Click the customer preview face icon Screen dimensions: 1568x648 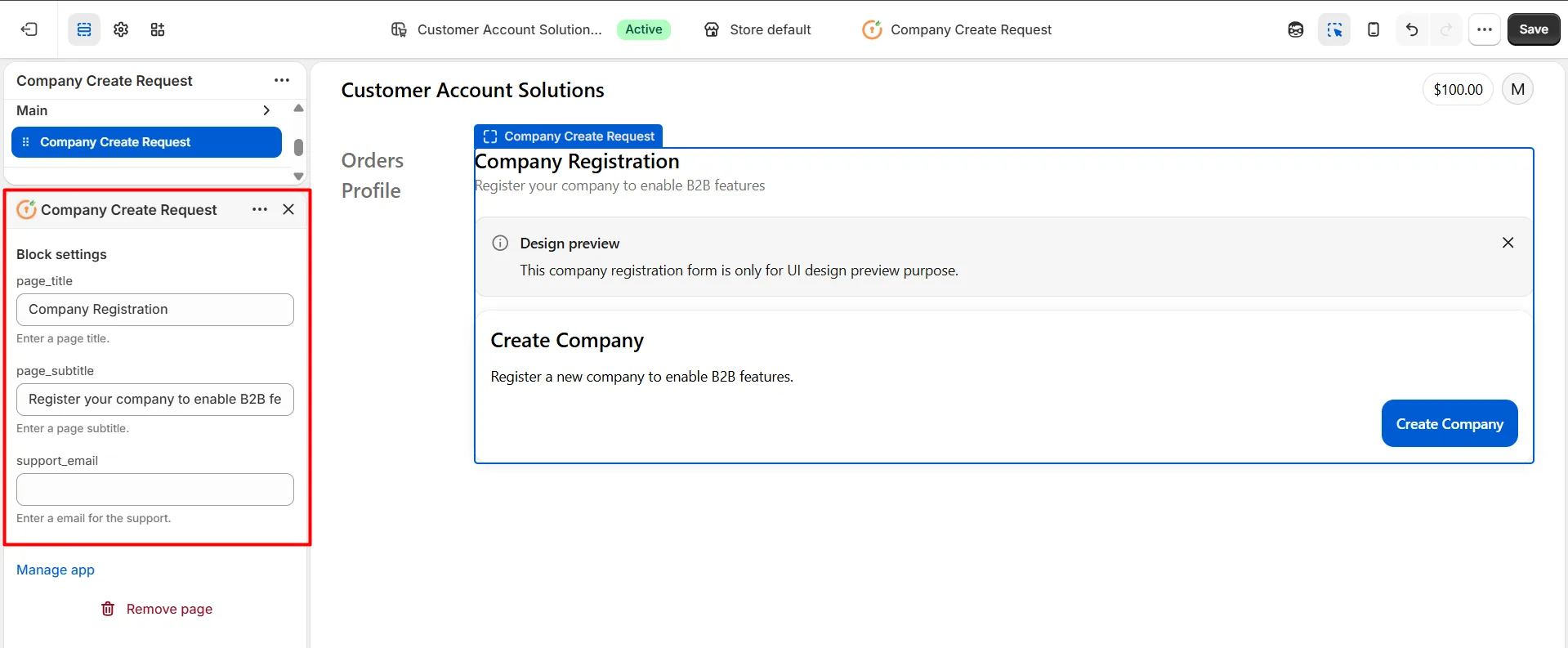1296,29
